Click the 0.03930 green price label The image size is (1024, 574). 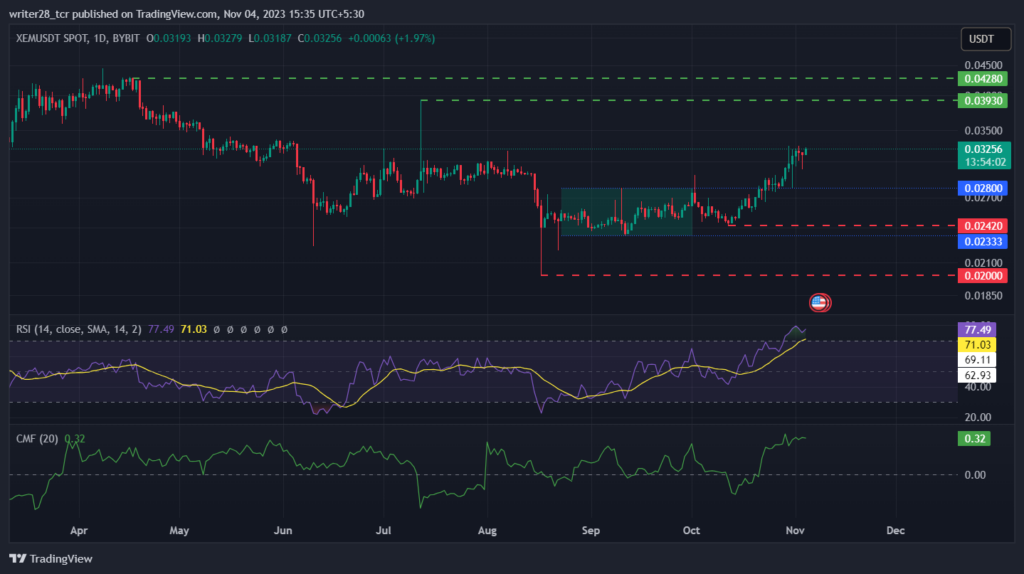click(x=983, y=101)
